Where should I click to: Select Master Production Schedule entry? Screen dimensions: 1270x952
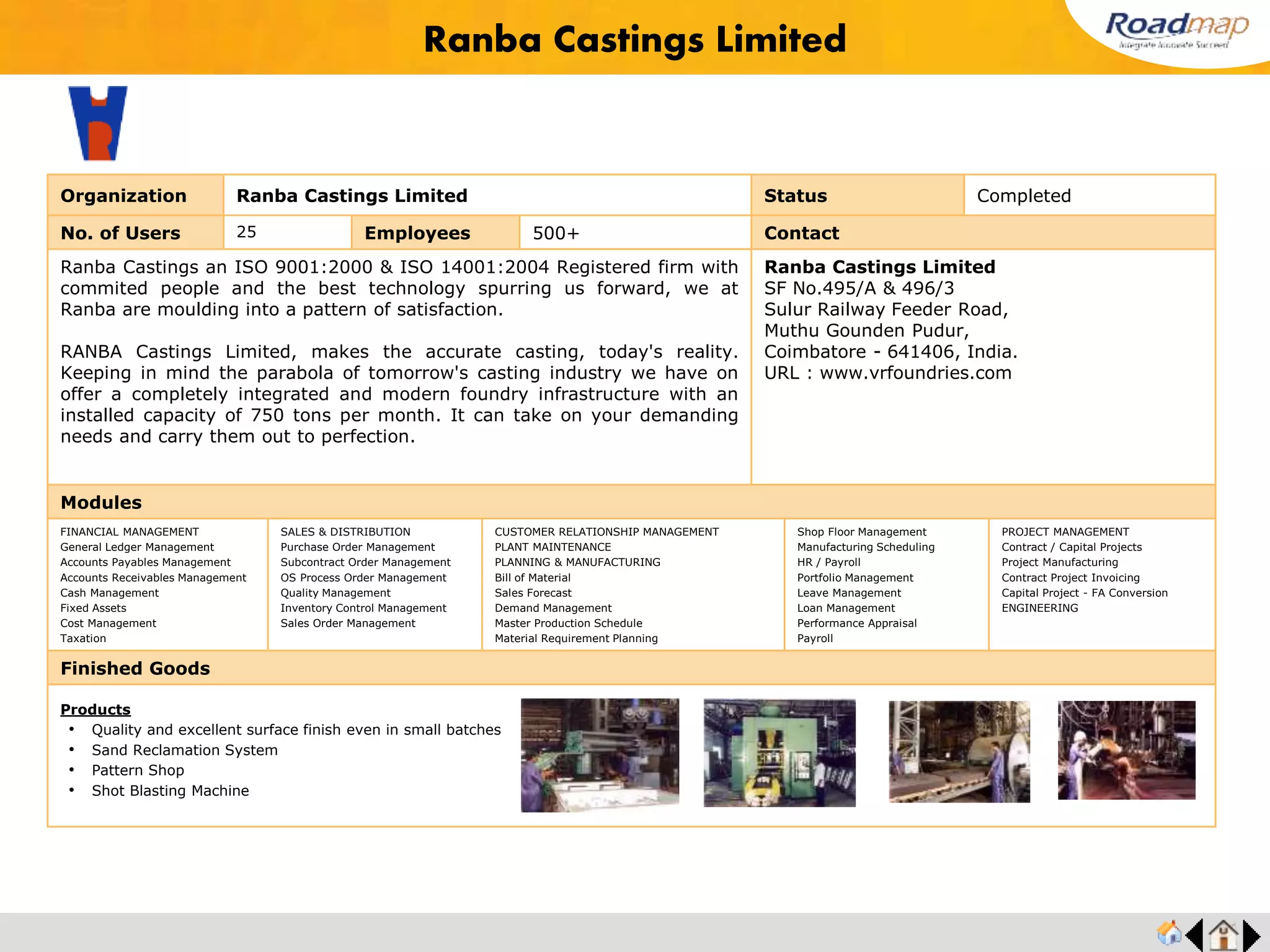[x=569, y=623]
